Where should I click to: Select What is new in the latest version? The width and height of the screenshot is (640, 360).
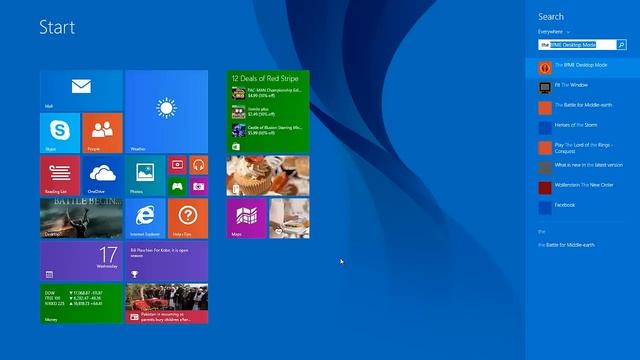coord(589,165)
